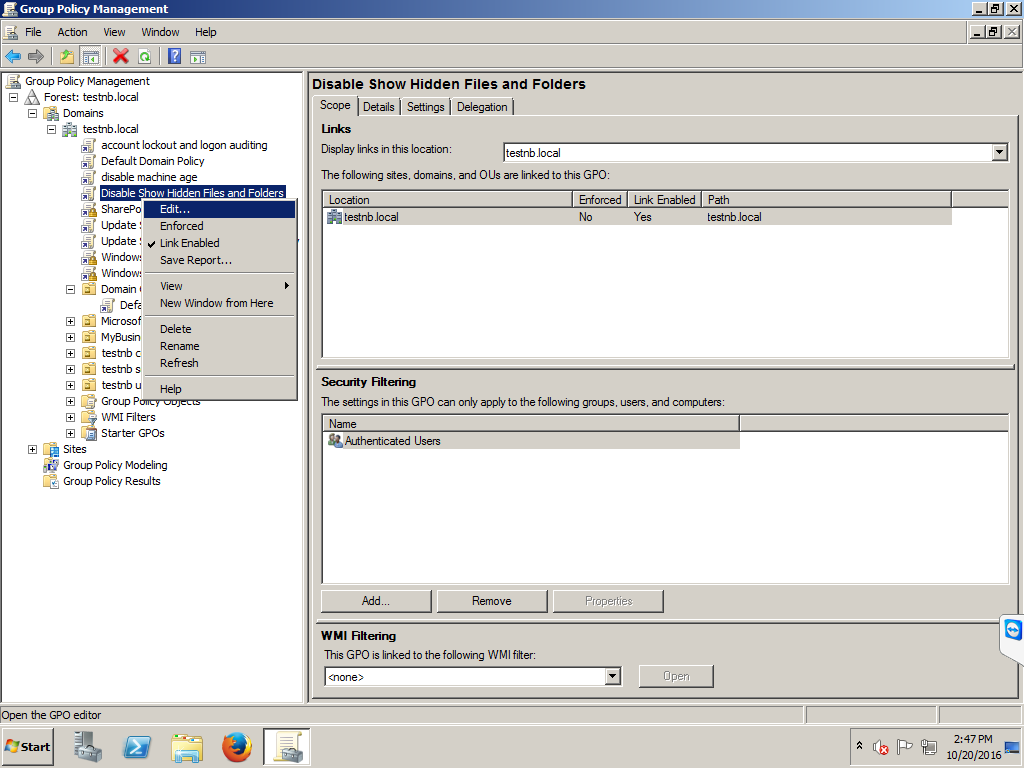1024x768 pixels.
Task: Toggle Enforced in the context menu
Action: tap(182, 226)
